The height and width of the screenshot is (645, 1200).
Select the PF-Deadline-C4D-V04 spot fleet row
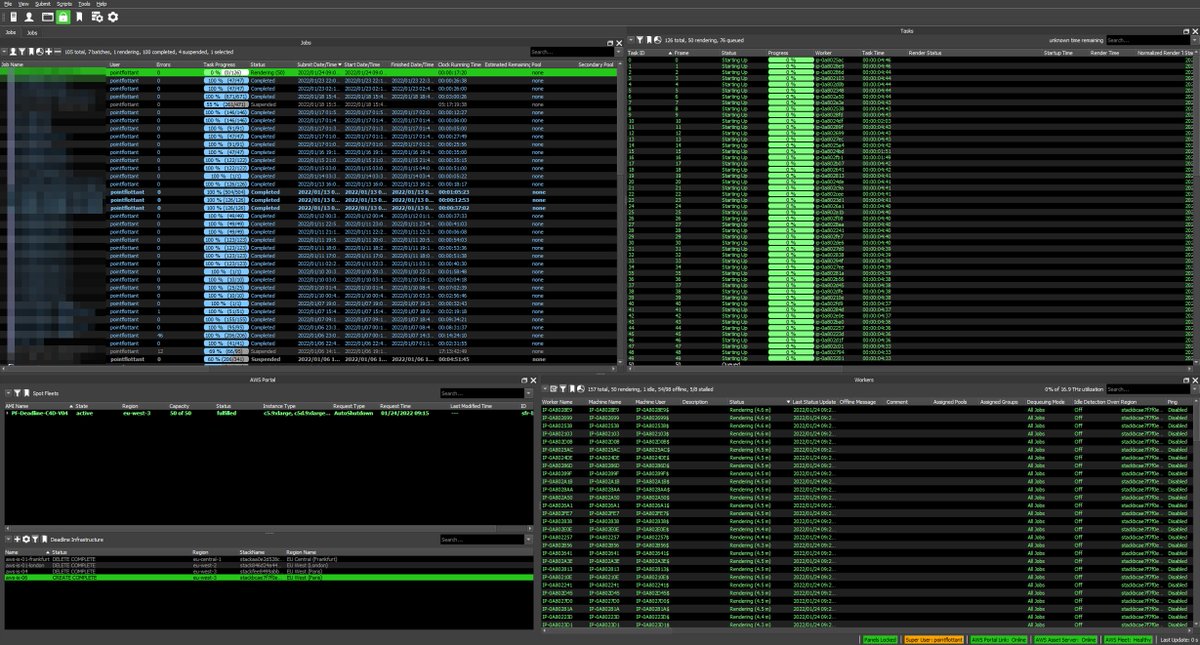click(270, 413)
